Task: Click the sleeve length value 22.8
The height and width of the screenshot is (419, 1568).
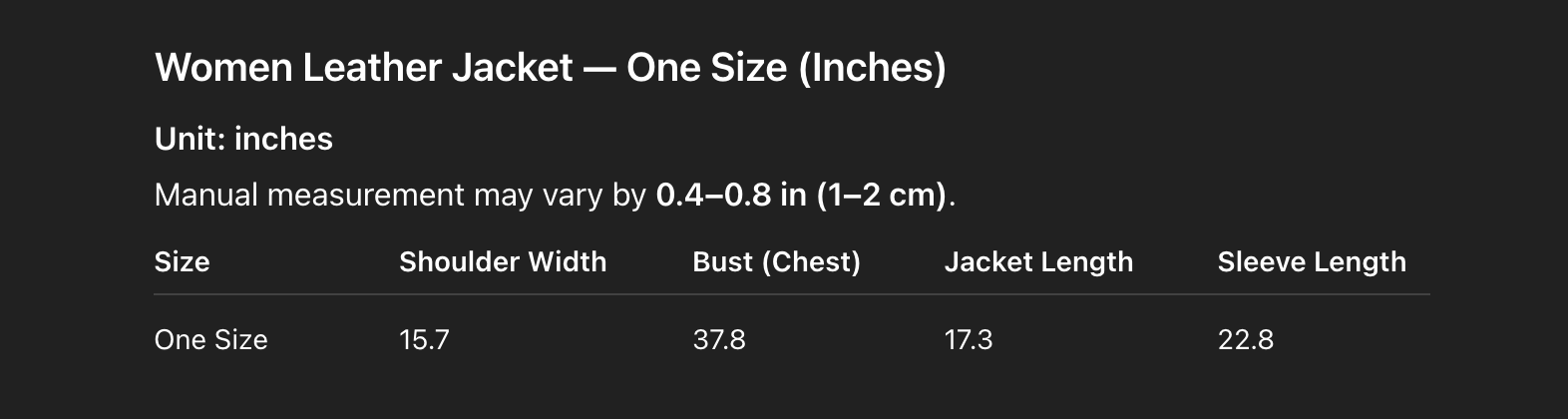Action: (1246, 340)
